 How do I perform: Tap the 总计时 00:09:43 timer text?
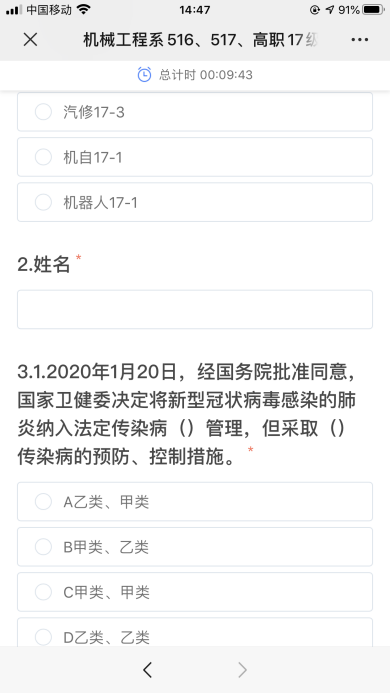pyautogui.click(x=206, y=75)
